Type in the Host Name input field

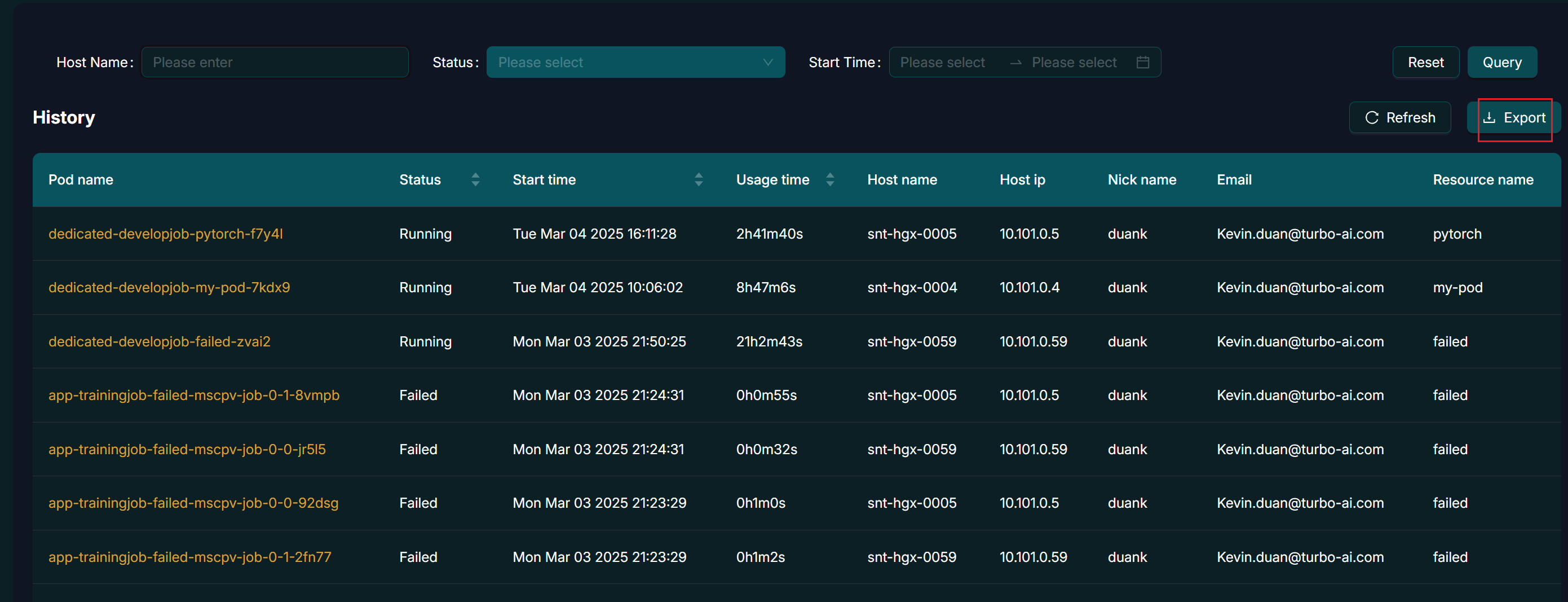coord(275,62)
